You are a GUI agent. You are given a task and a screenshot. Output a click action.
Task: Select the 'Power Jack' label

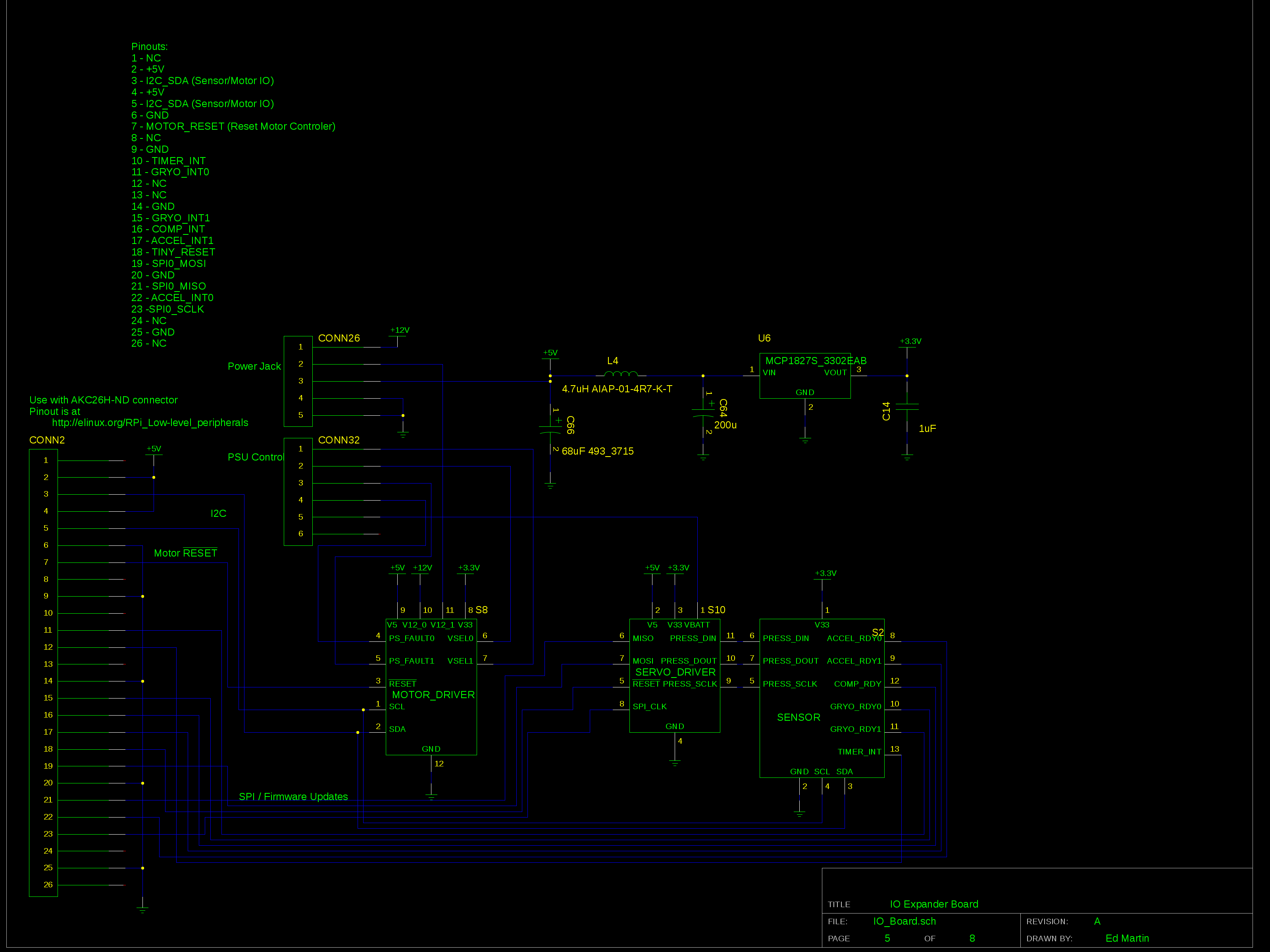pos(254,366)
